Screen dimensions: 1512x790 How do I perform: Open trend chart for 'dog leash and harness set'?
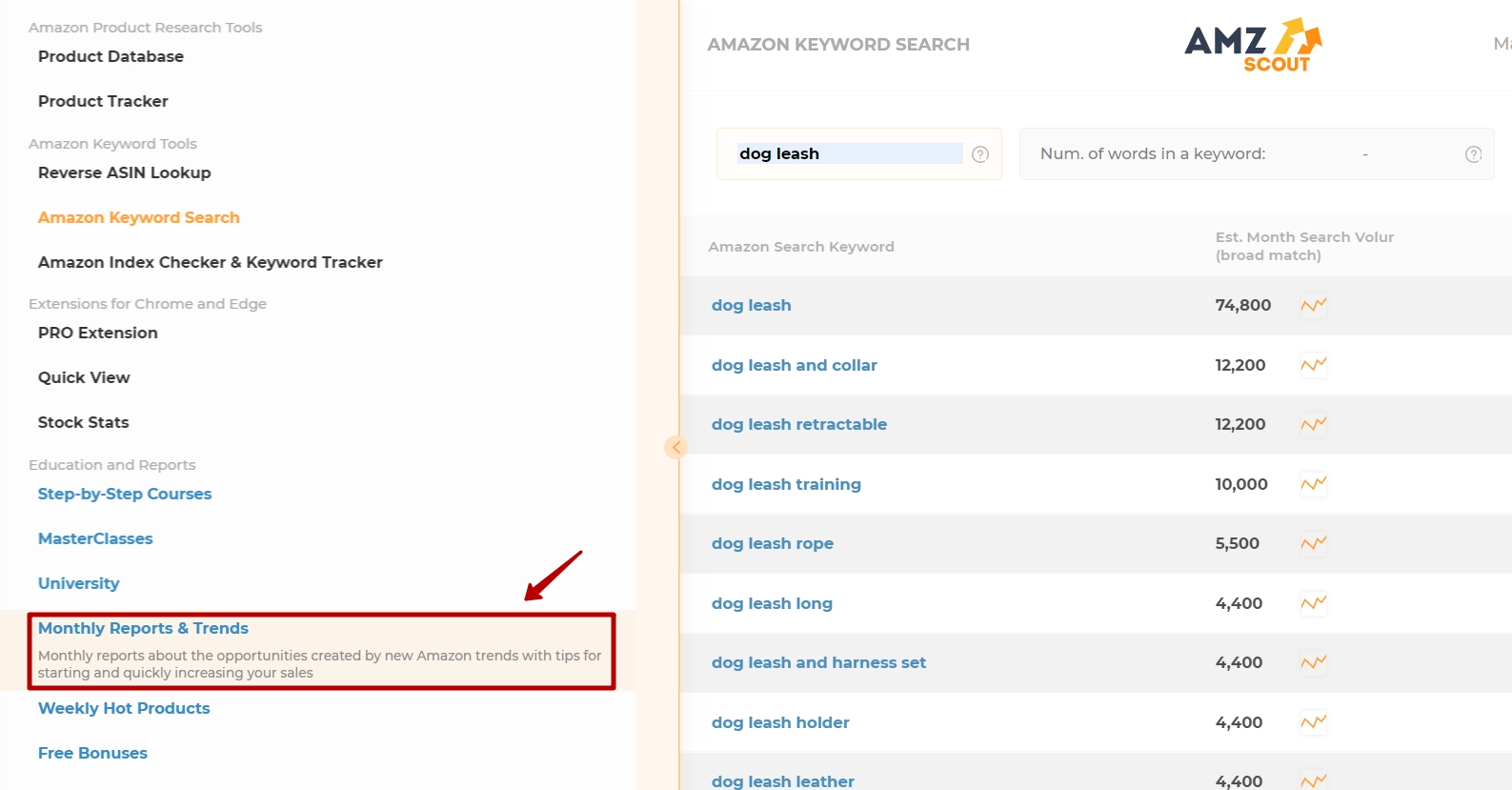pyautogui.click(x=1314, y=662)
